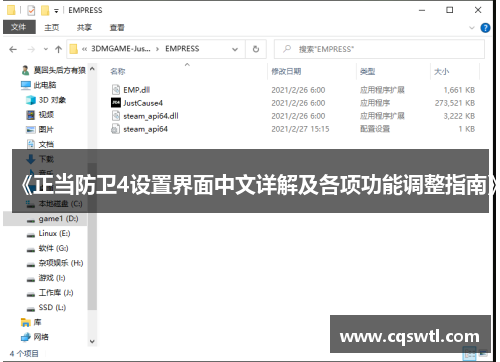Screen dimensions: 500x362
Task: Open recent locations dropdown arrow
Action: (46, 49)
